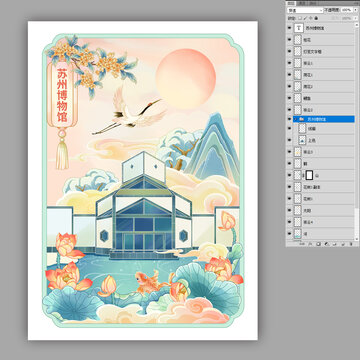Click the scrollbar down arrow in Layers panel
The height and width of the screenshot is (360, 360).
tap(357, 239)
